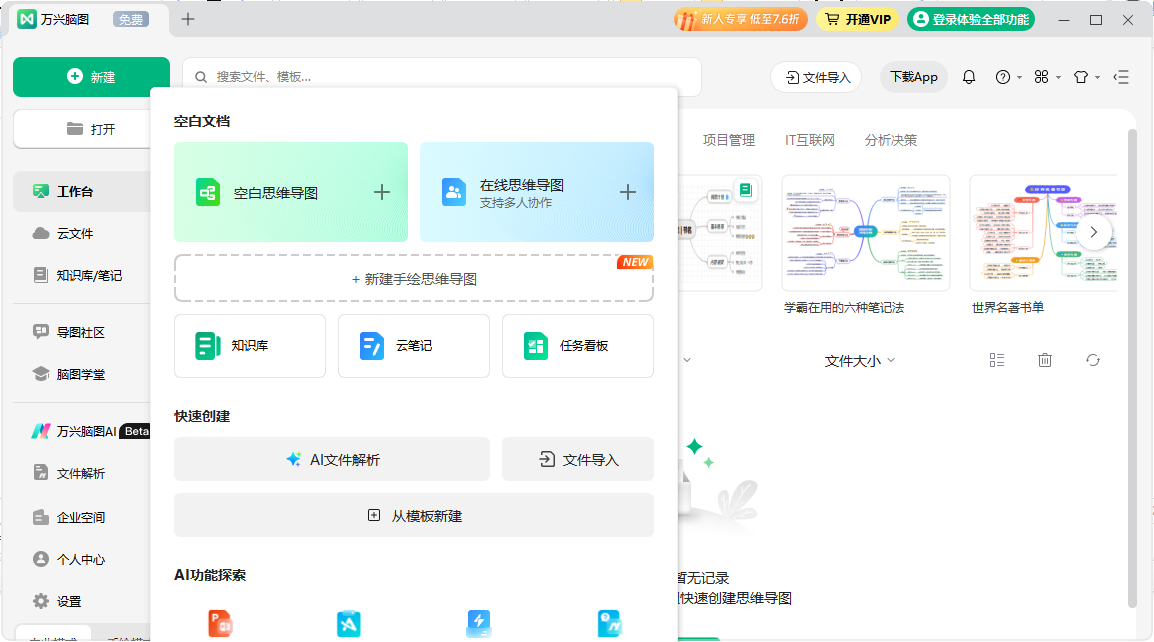
Task: Open the 世界名著书单 template thumbnail
Action: [1043, 233]
